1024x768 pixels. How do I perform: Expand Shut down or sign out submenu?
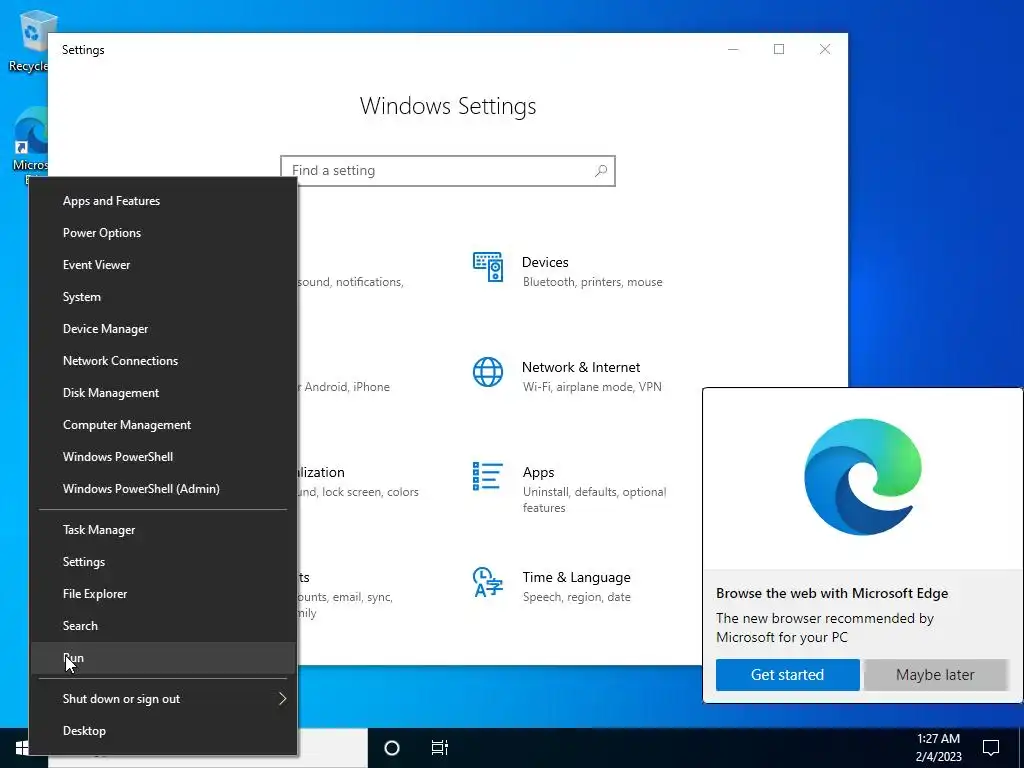[163, 699]
